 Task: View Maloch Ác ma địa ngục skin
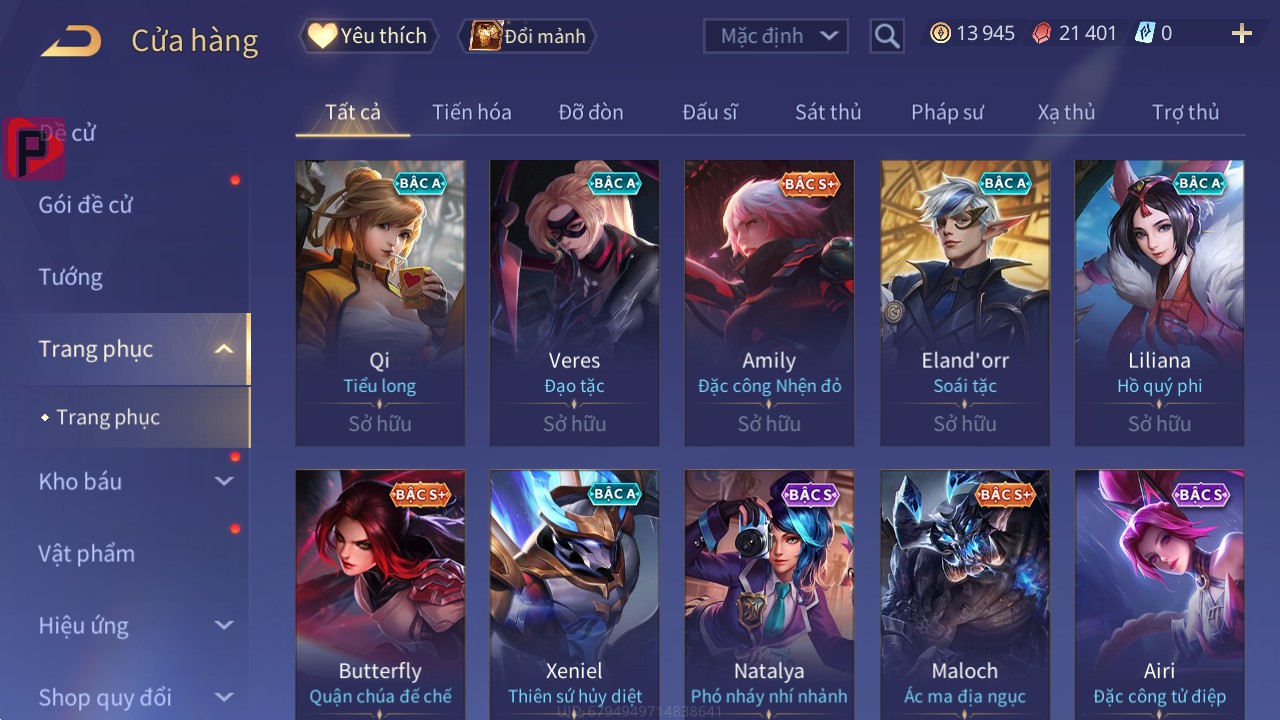[965, 595]
